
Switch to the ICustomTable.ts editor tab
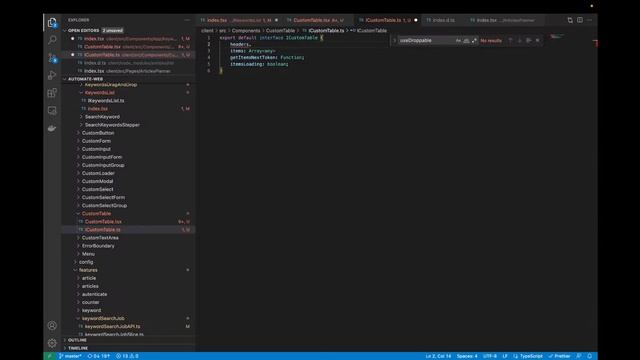pyautogui.click(x=388, y=20)
